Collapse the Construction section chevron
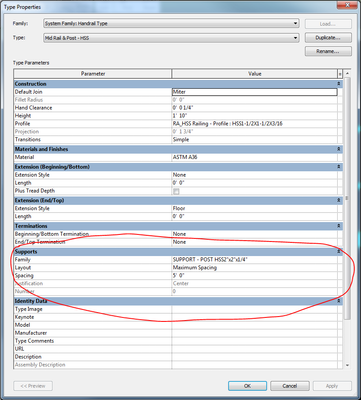Screen dimensions: 361x400 [x=339, y=84]
